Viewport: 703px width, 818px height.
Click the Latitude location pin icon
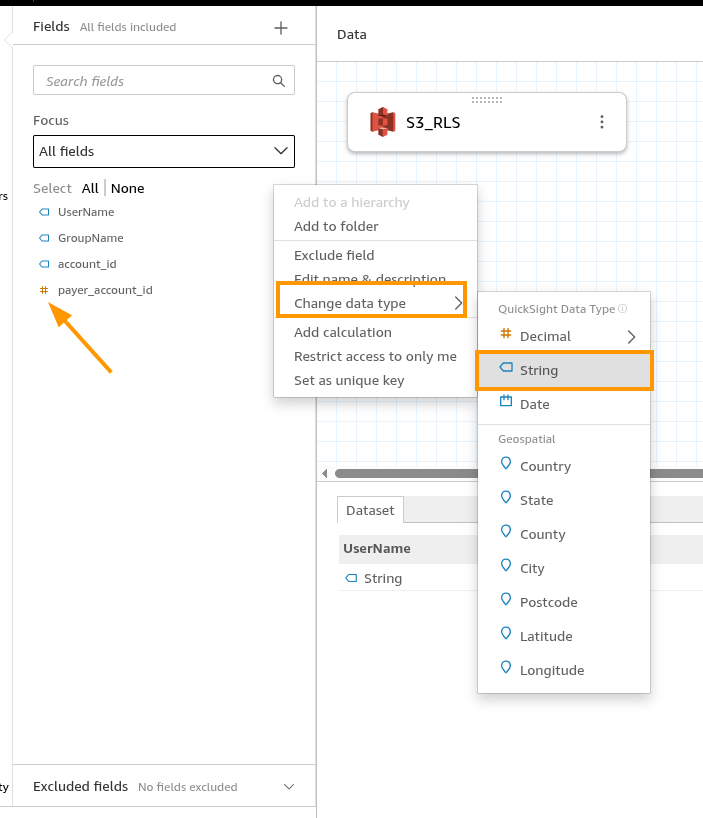click(x=506, y=633)
